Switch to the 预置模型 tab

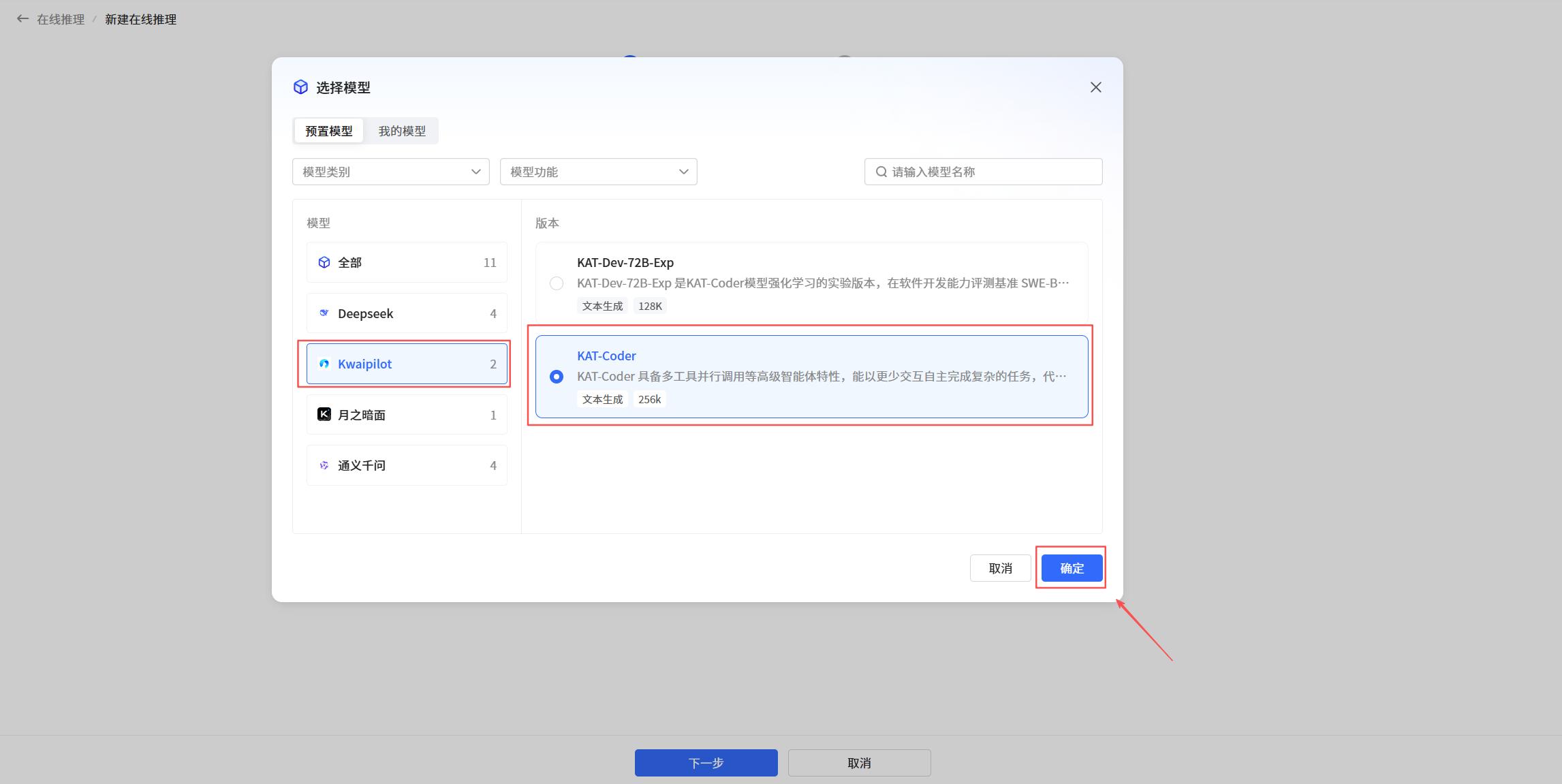tap(328, 131)
